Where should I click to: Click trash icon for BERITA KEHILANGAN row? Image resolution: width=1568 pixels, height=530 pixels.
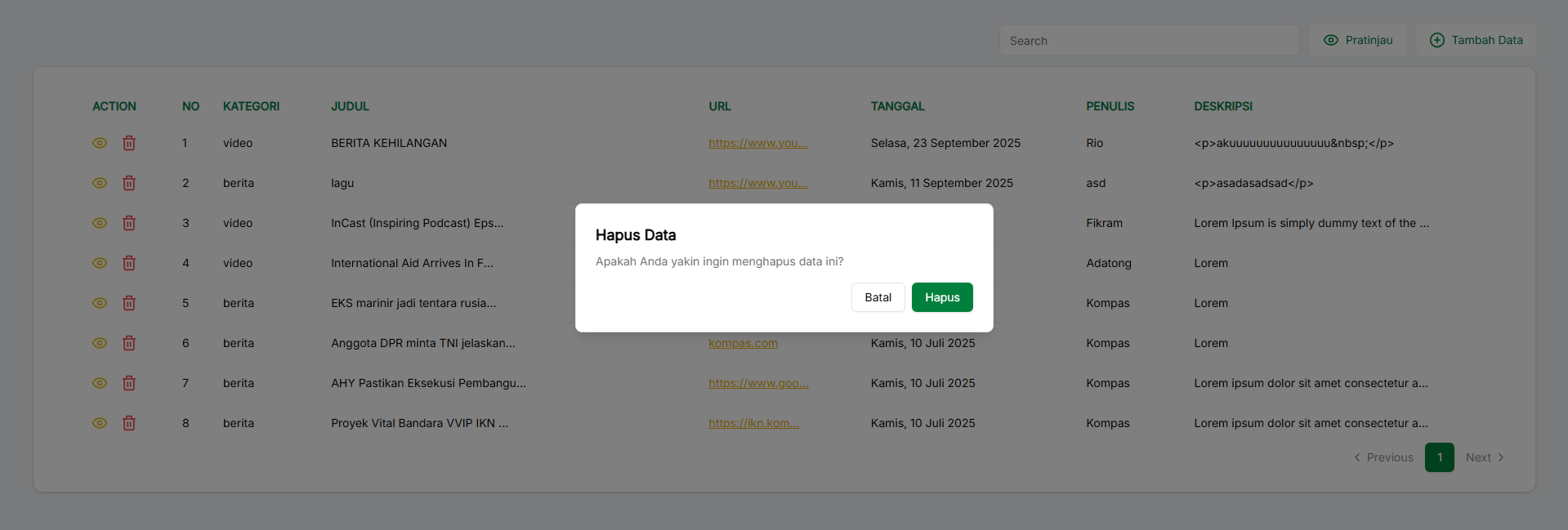pyautogui.click(x=129, y=143)
